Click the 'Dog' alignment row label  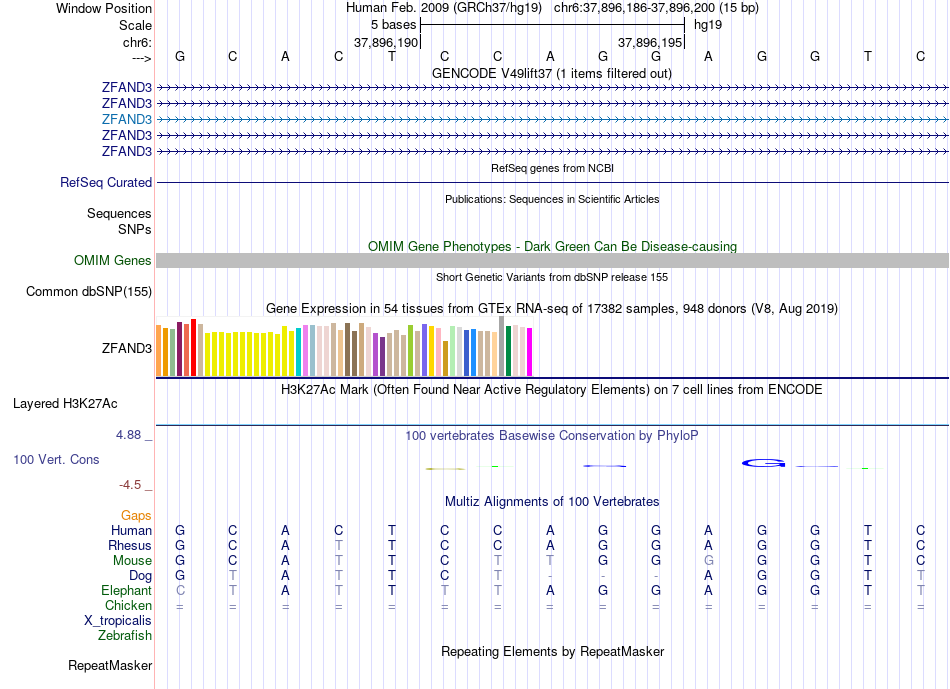140,576
